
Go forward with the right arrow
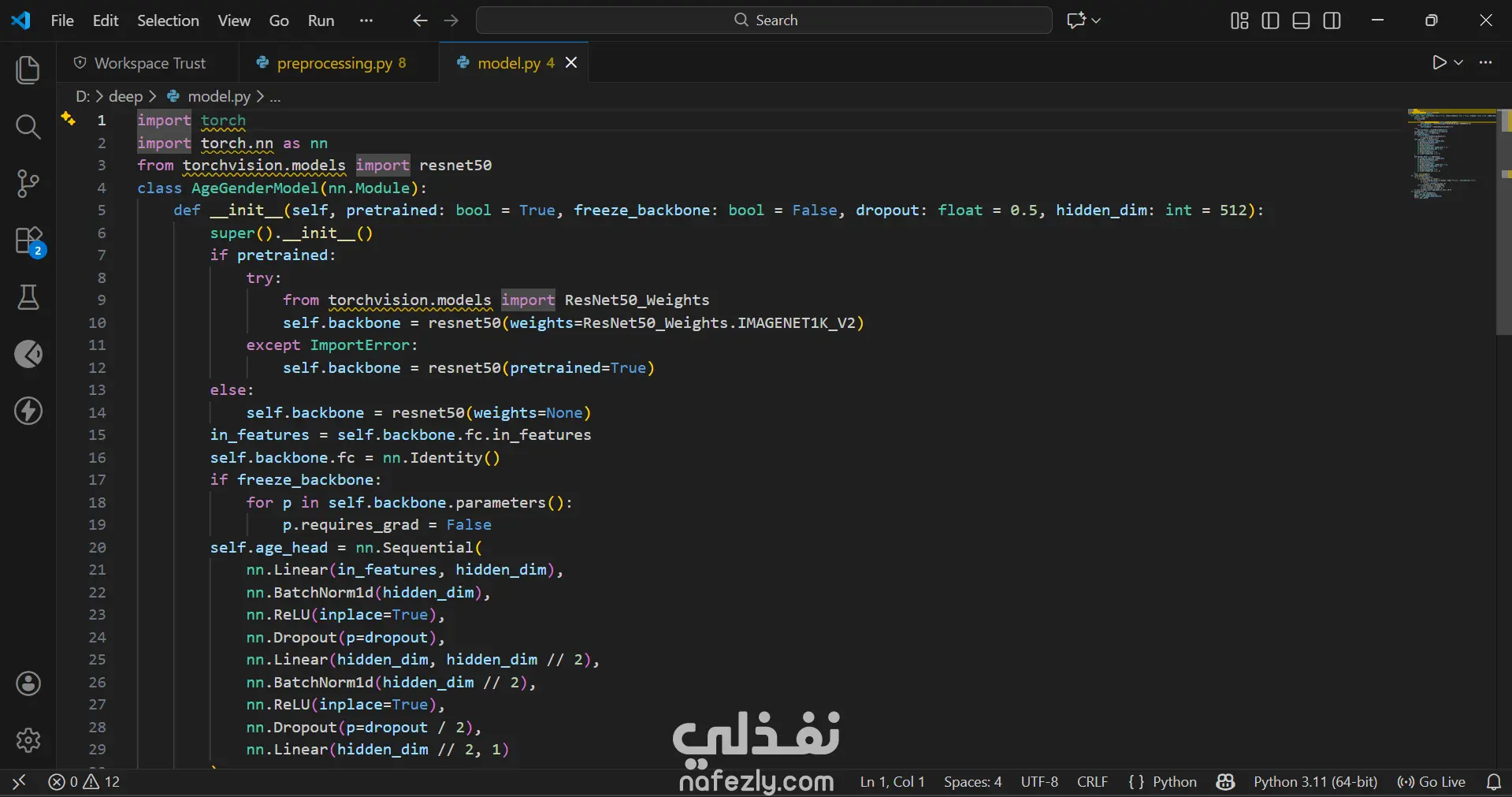[451, 20]
